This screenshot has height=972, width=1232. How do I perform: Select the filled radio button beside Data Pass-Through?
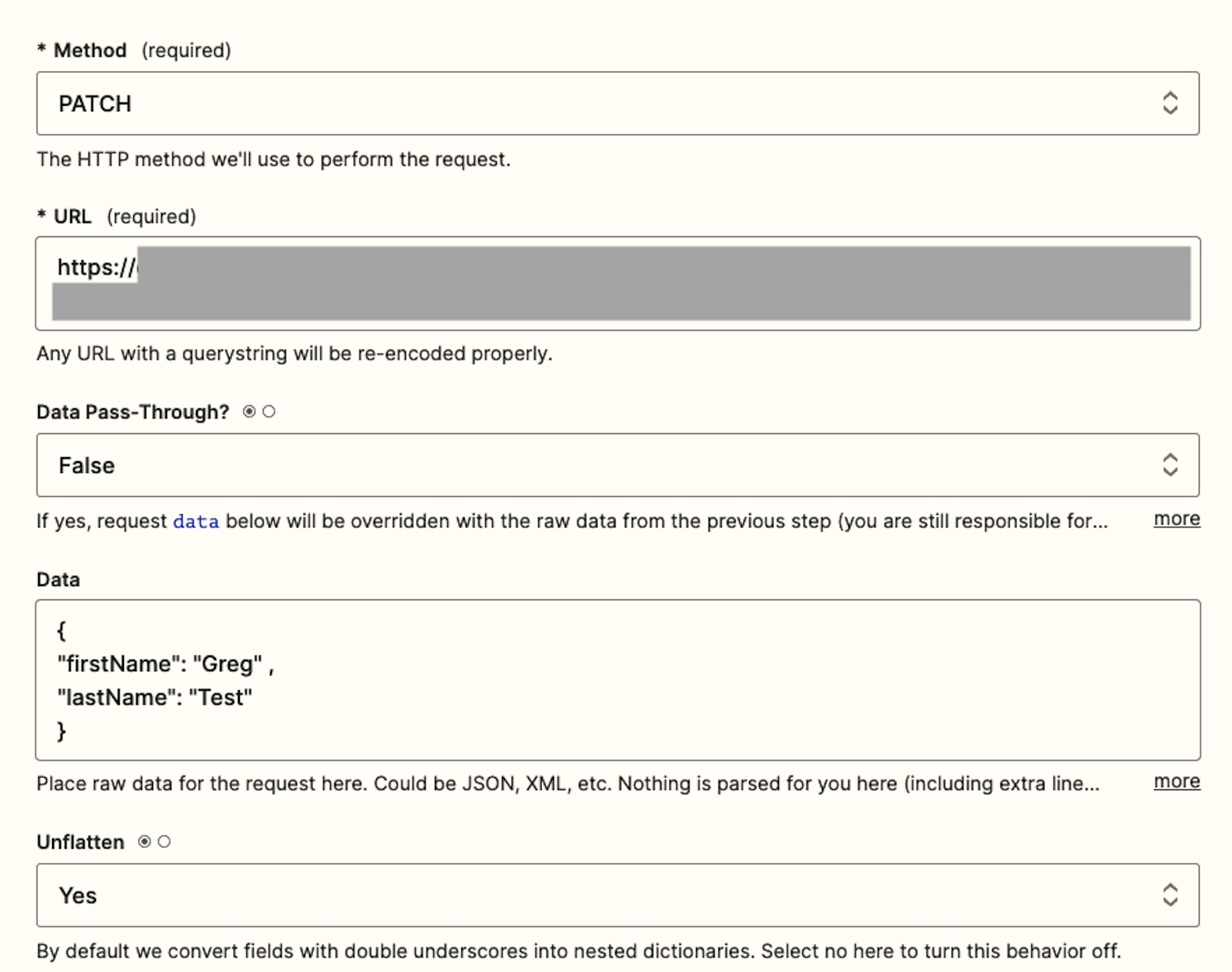(249, 412)
